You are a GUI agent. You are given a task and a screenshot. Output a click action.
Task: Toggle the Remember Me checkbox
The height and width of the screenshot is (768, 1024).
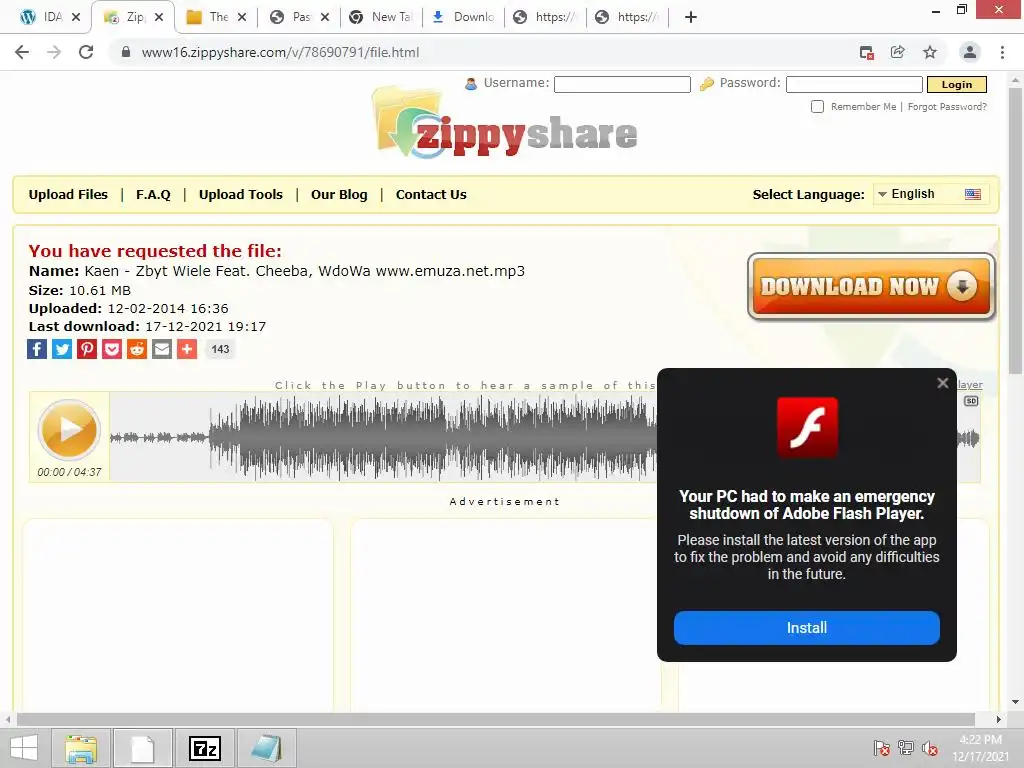(x=817, y=106)
